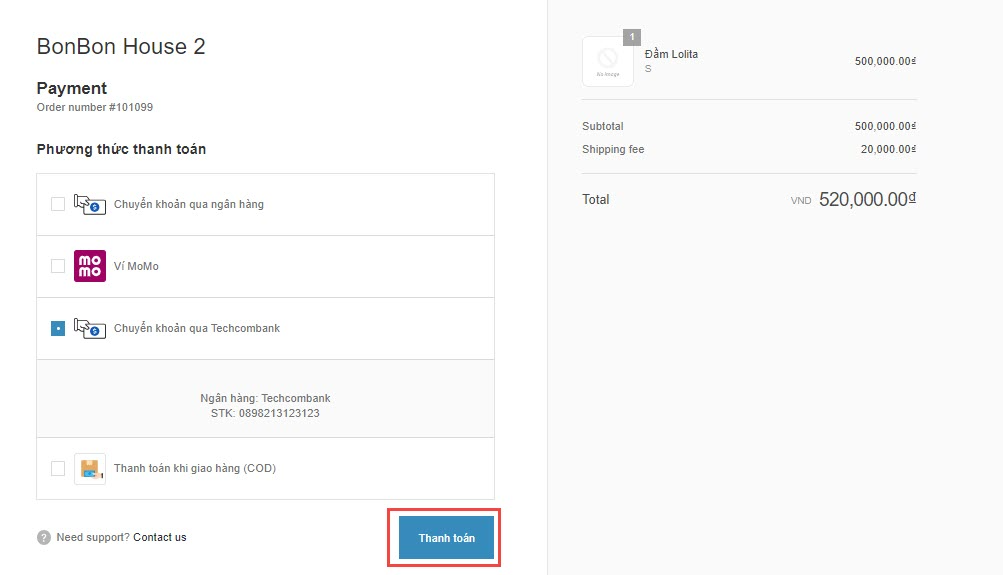This screenshot has width=1003, height=575.
Task: Toggle the Chuyển khoản qua Techcombank checkbox
Action: 58,328
